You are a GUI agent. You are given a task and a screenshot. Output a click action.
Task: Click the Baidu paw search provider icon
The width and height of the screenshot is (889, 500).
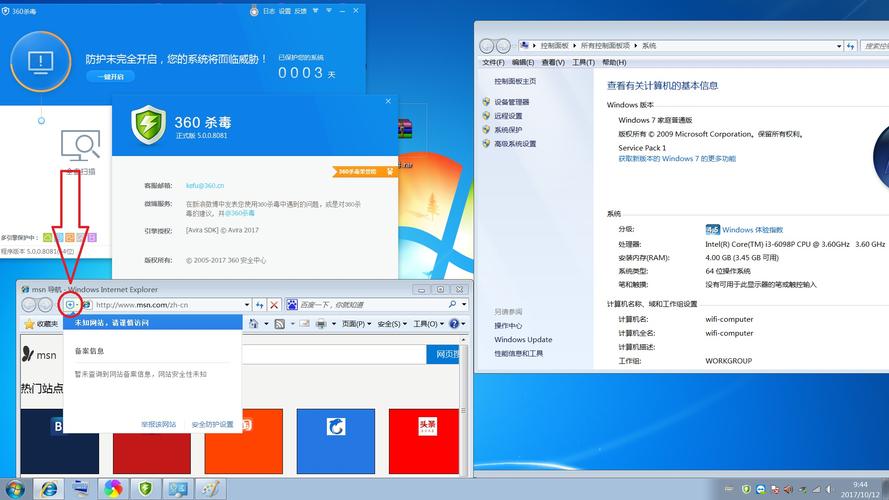point(292,305)
